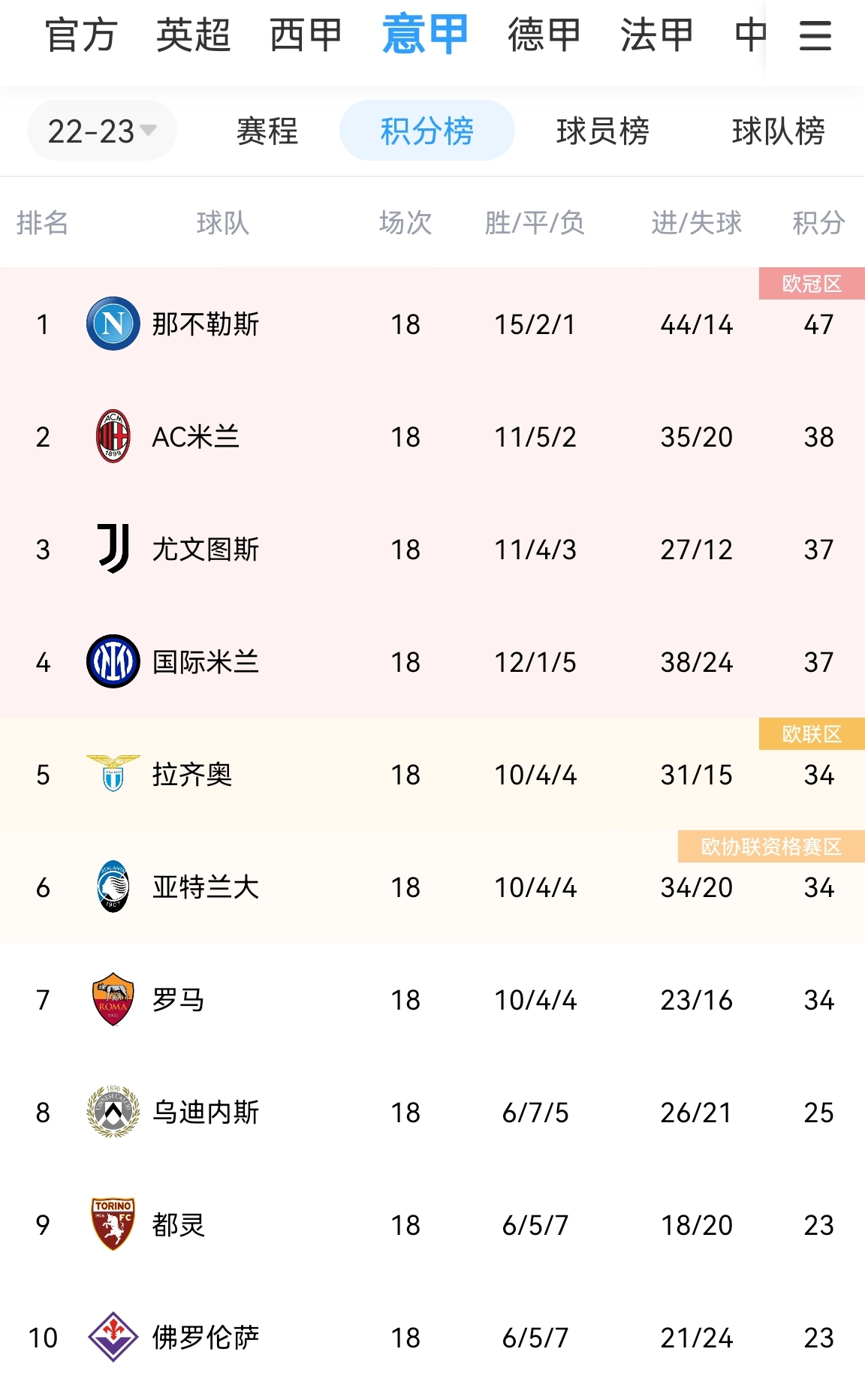Screen dimensions: 865x1400
Task: Tap the Udinese club crest
Action: pyautogui.click(x=113, y=1112)
